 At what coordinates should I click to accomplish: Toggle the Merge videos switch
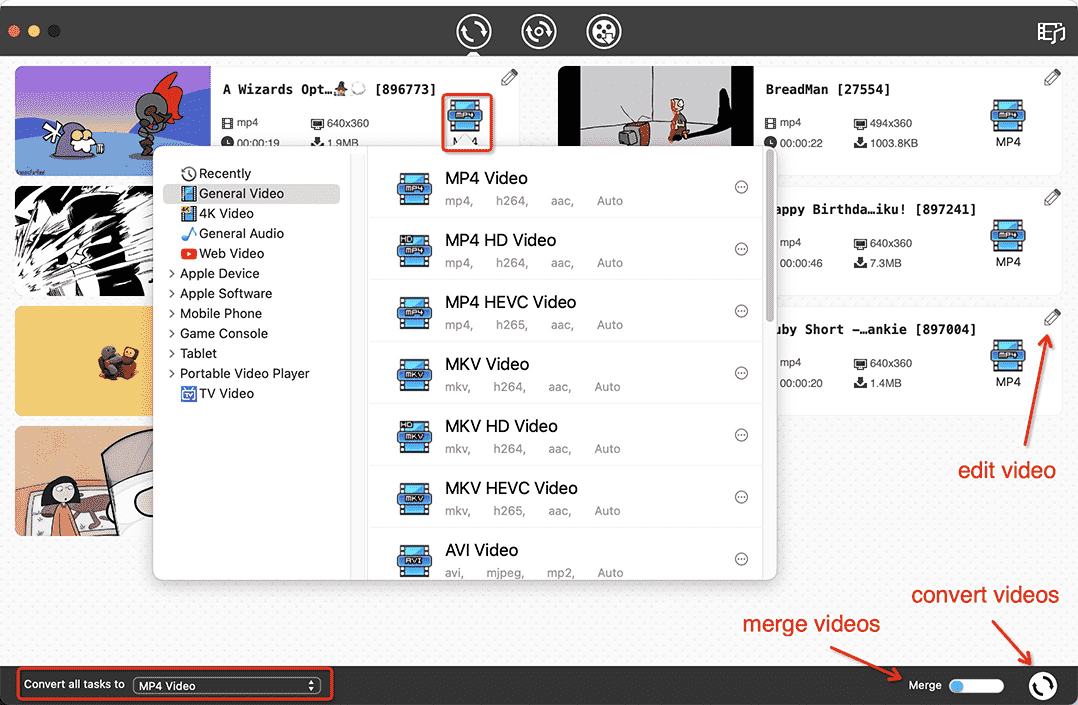coord(976,686)
